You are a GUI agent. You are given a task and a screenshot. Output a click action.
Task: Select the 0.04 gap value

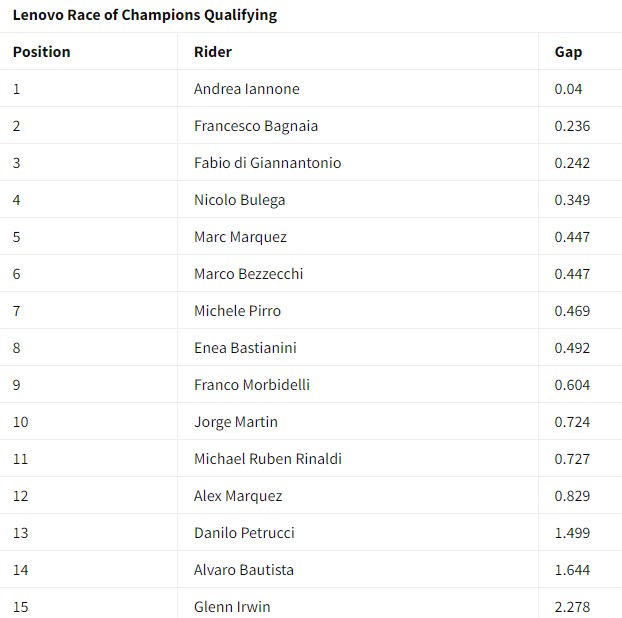tap(568, 89)
